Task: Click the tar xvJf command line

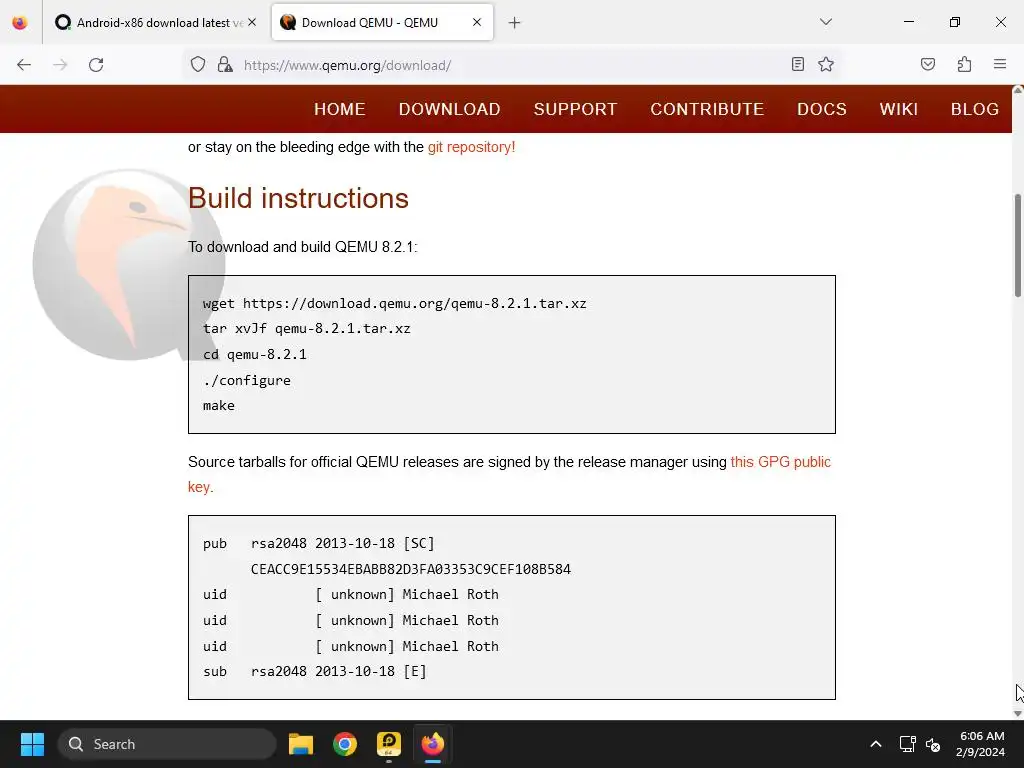Action: point(306,328)
